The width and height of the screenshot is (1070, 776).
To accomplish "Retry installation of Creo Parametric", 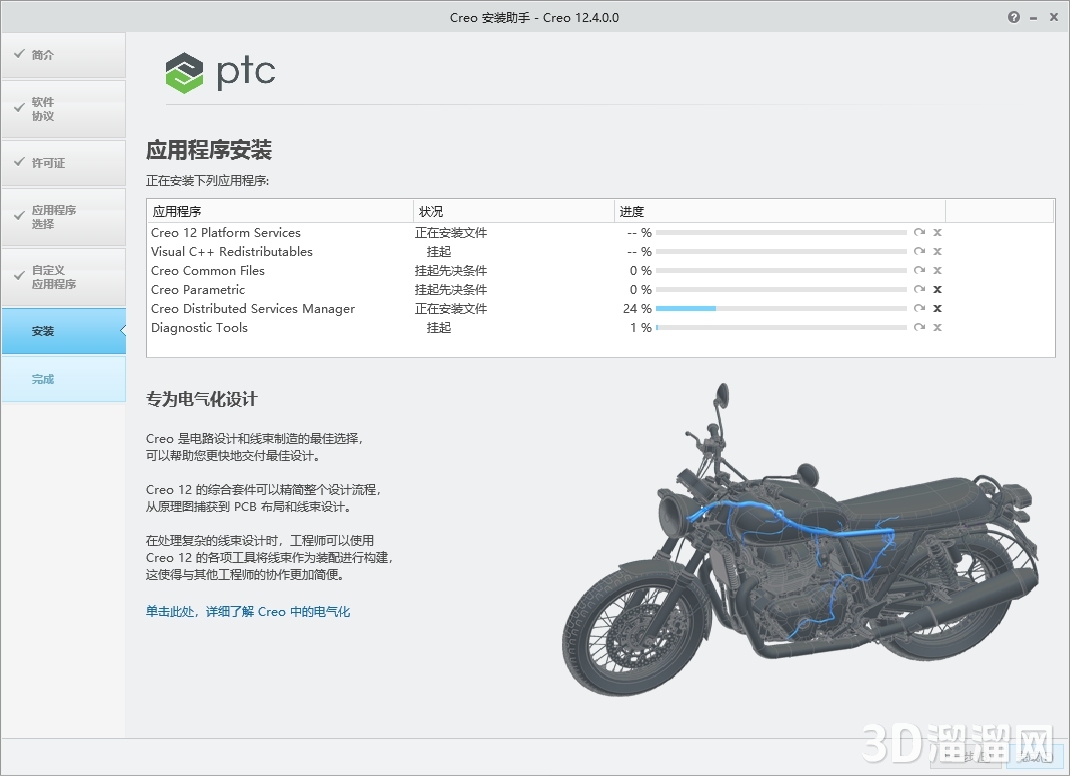I will point(919,289).
